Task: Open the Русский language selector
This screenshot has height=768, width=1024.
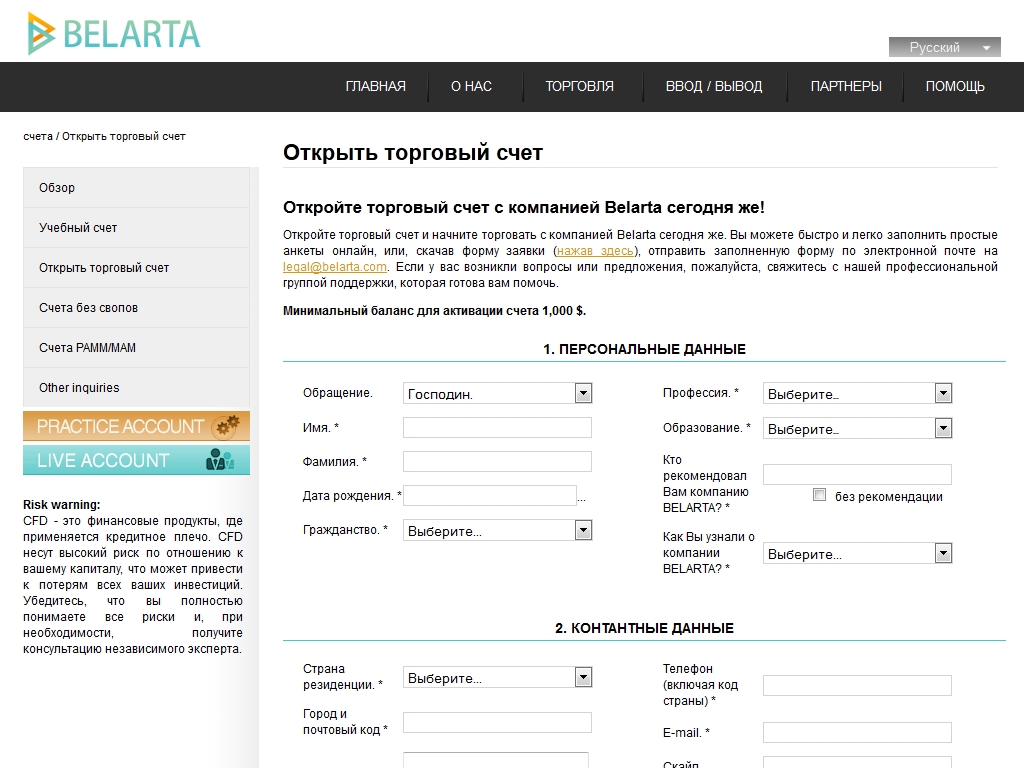Action: (944, 47)
